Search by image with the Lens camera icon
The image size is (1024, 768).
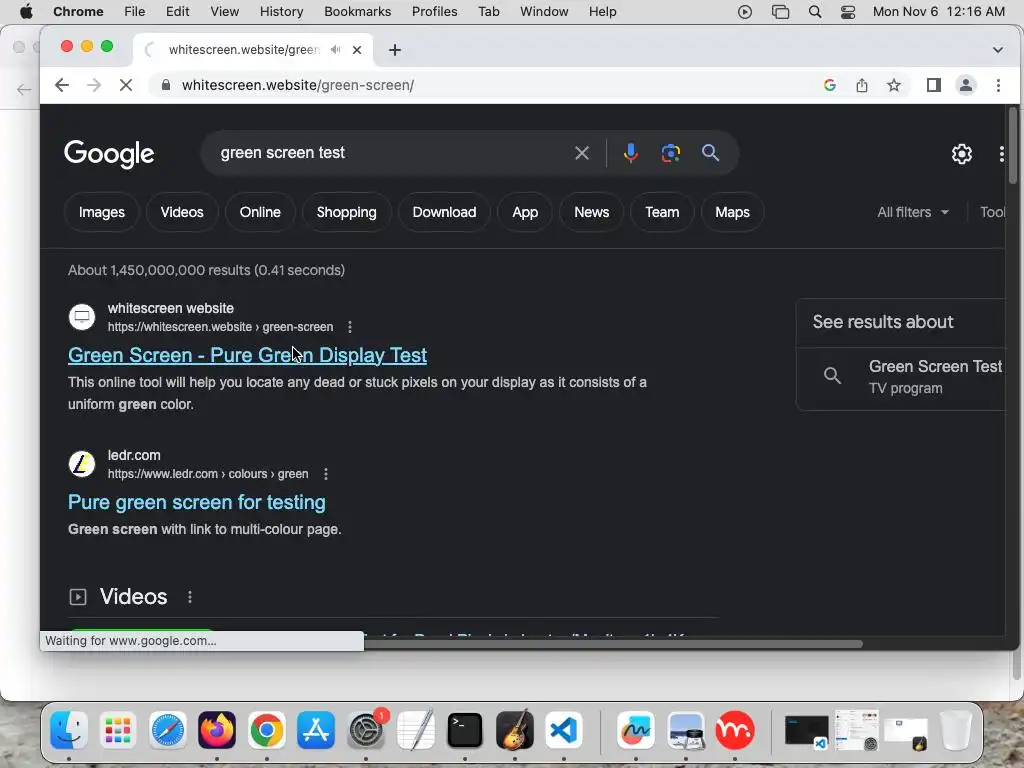pos(671,153)
